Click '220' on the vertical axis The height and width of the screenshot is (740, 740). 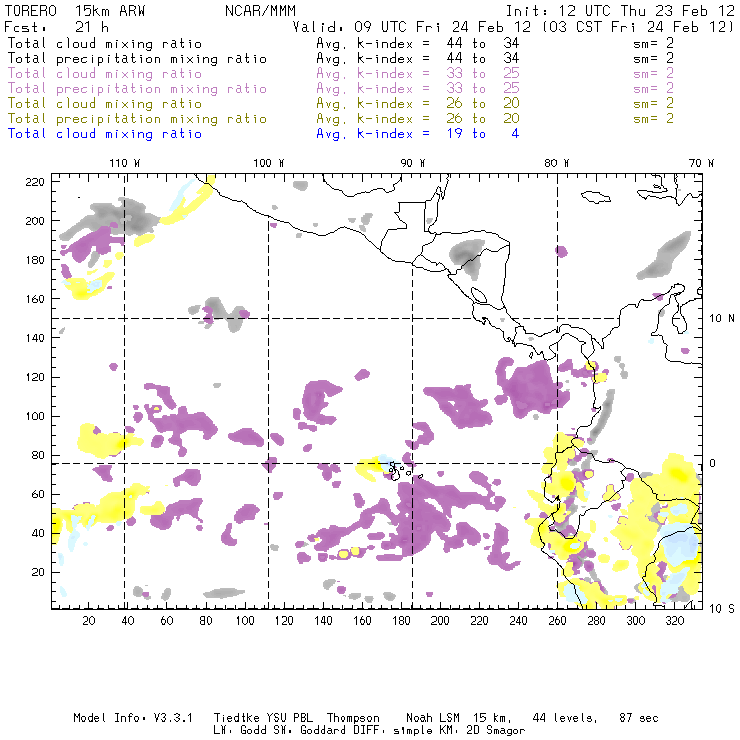click(x=34, y=182)
